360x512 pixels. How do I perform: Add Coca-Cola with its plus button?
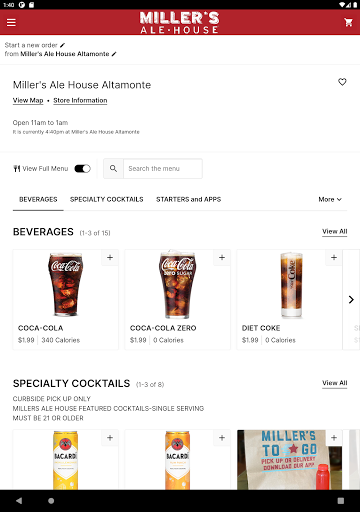point(110,257)
